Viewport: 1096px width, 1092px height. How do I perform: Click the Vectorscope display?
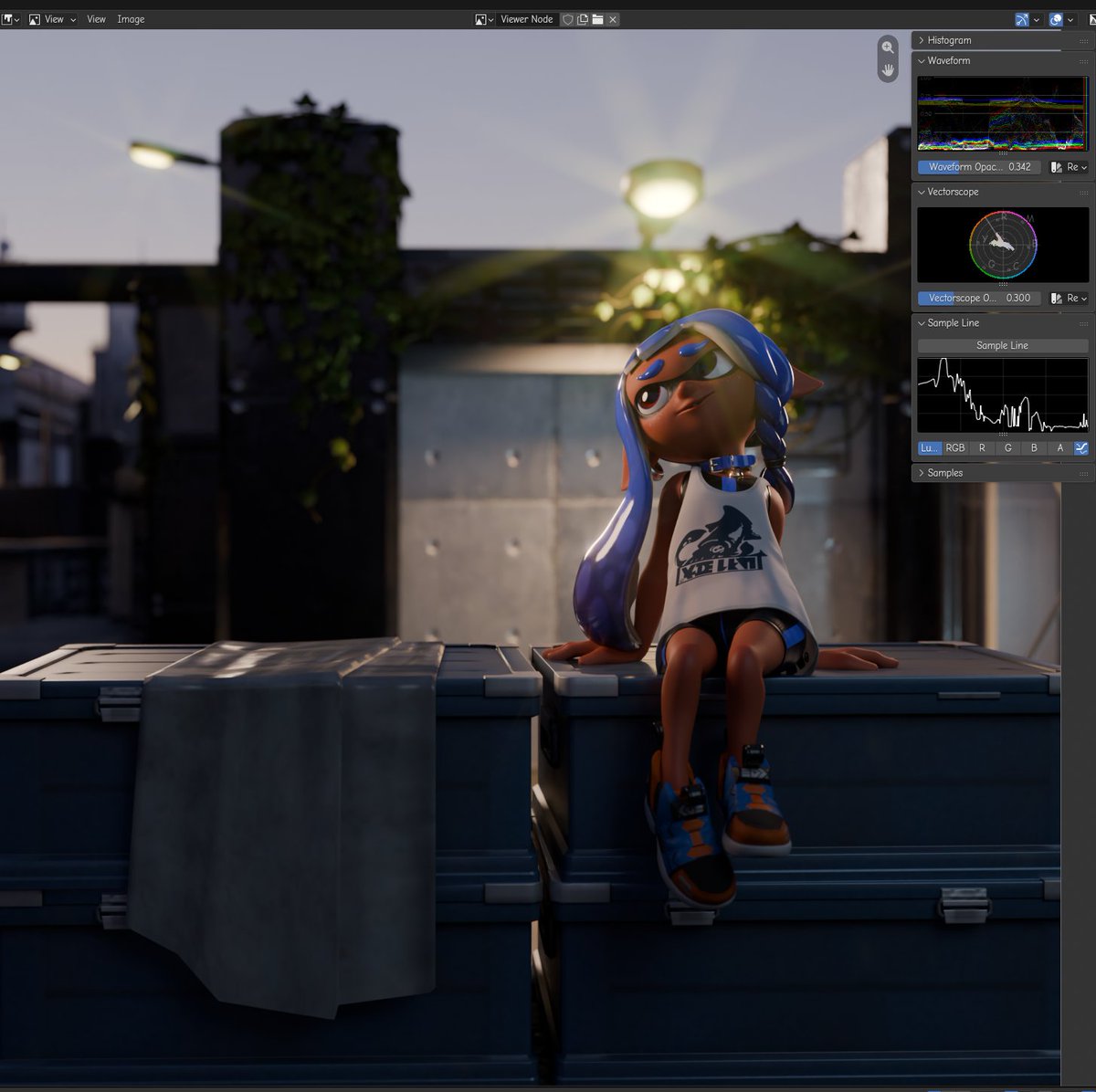(x=1003, y=245)
